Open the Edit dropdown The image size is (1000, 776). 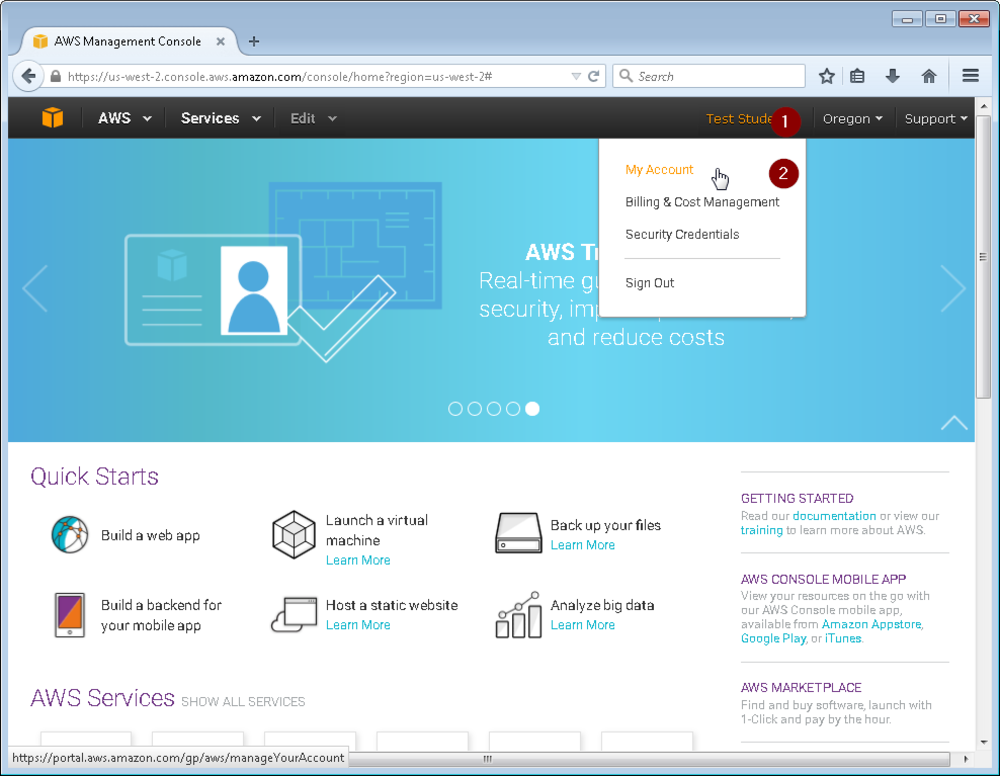click(x=313, y=118)
